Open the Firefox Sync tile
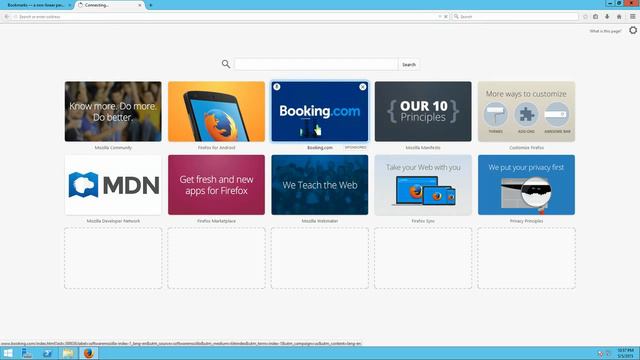The height and width of the screenshot is (360, 640). pyautogui.click(x=423, y=185)
